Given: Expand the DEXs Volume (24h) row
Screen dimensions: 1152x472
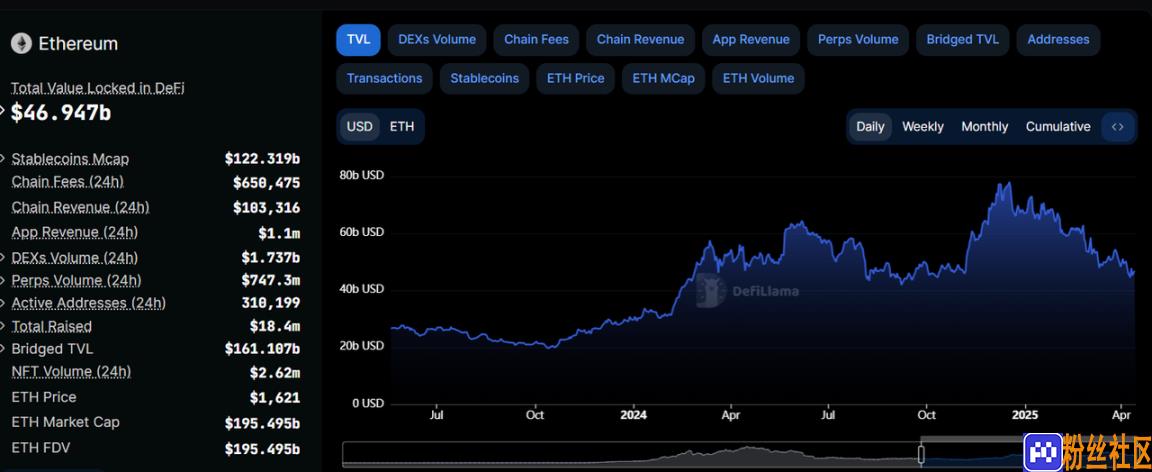Looking at the screenshot, I should click(x=2, y=257).
